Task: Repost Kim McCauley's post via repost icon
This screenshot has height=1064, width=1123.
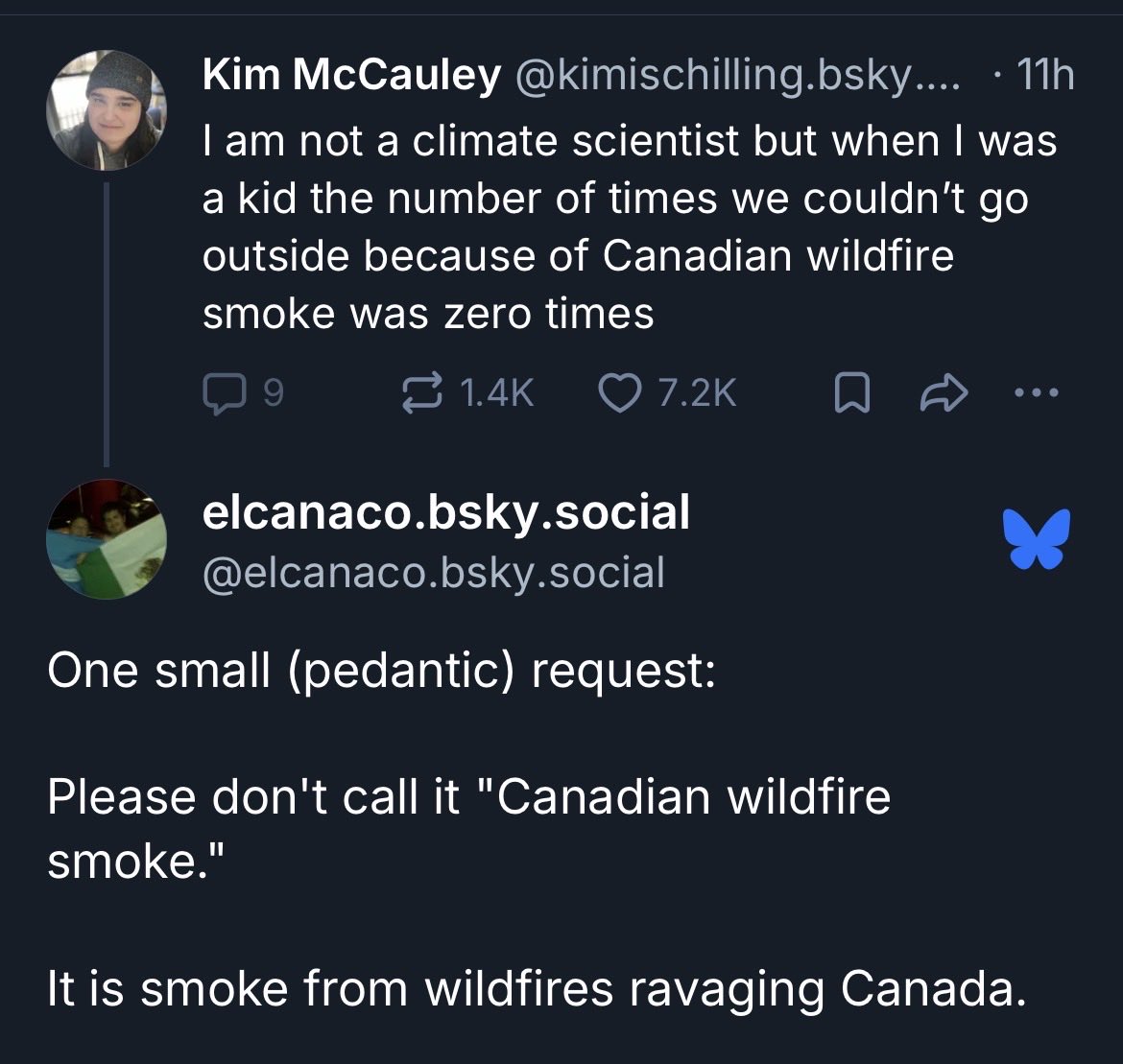Action: tap(421, 393)
